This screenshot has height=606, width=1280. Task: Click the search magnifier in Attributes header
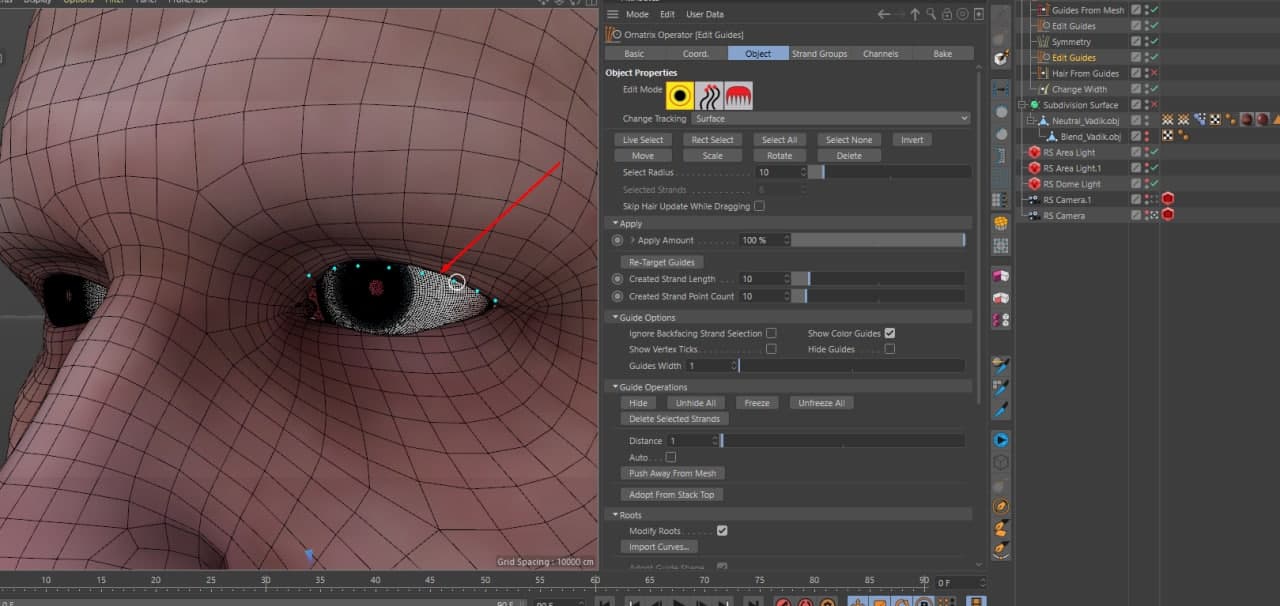point(931,14)
